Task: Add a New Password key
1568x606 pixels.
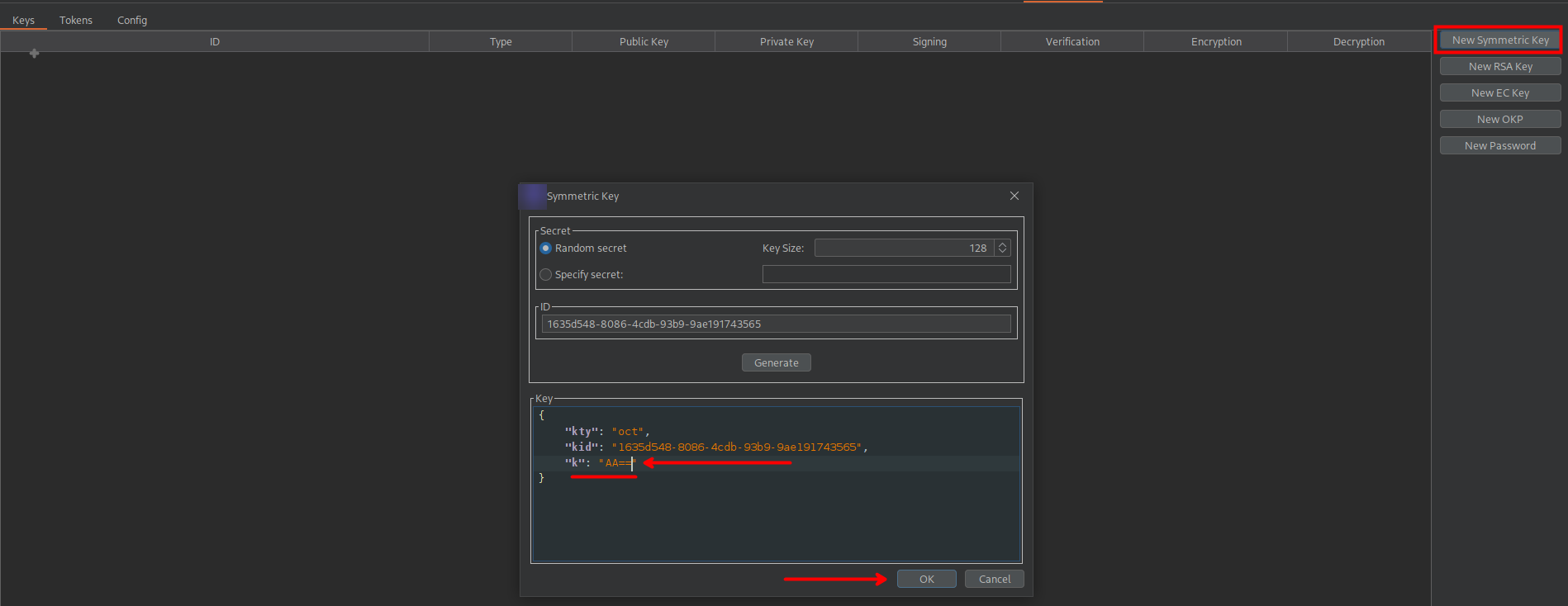Action: click(1499, 145)
